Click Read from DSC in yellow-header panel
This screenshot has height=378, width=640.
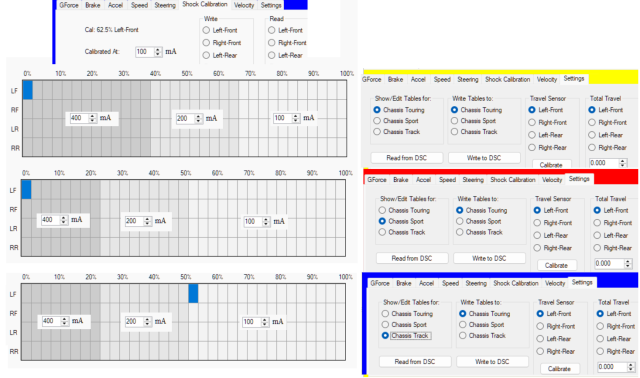pyautogui.click(x=407, y=158)
